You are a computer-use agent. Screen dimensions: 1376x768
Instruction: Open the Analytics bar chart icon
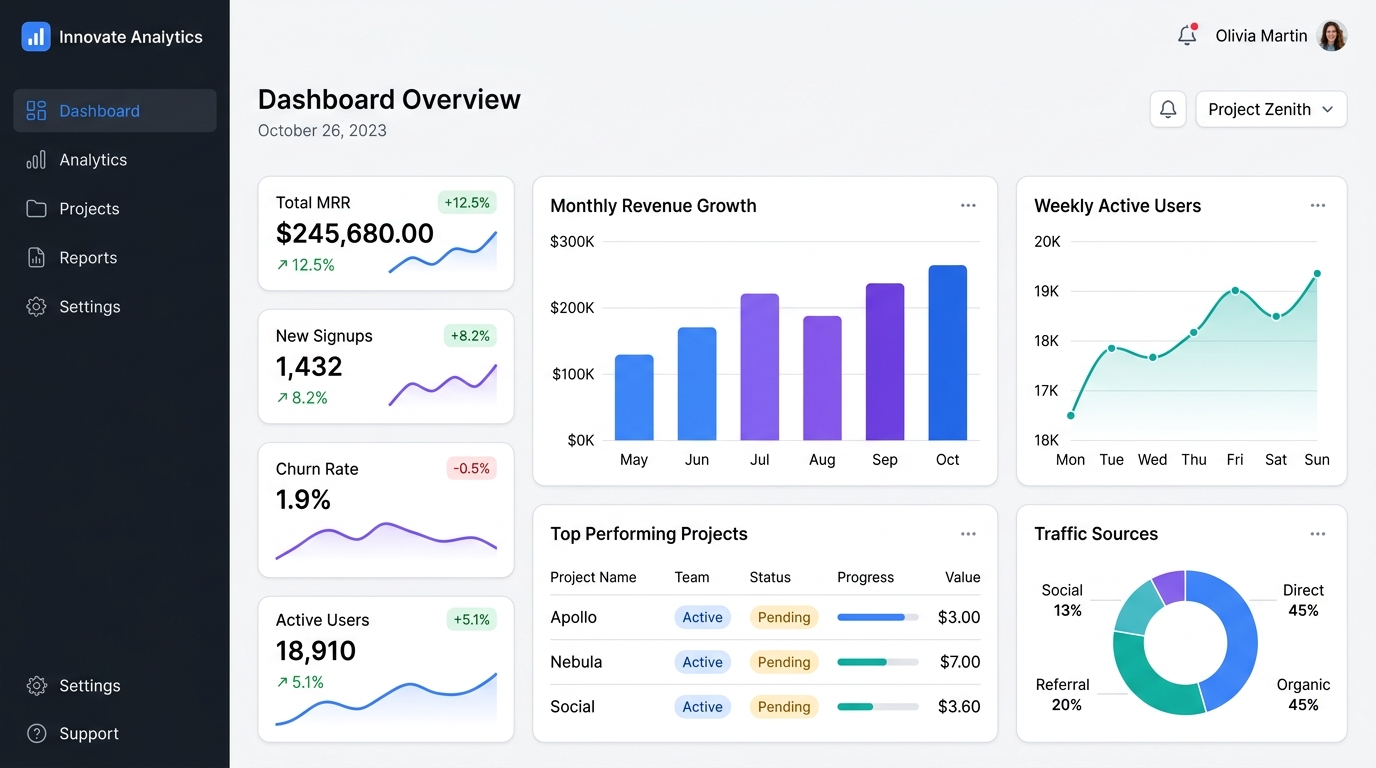(36, 160)
